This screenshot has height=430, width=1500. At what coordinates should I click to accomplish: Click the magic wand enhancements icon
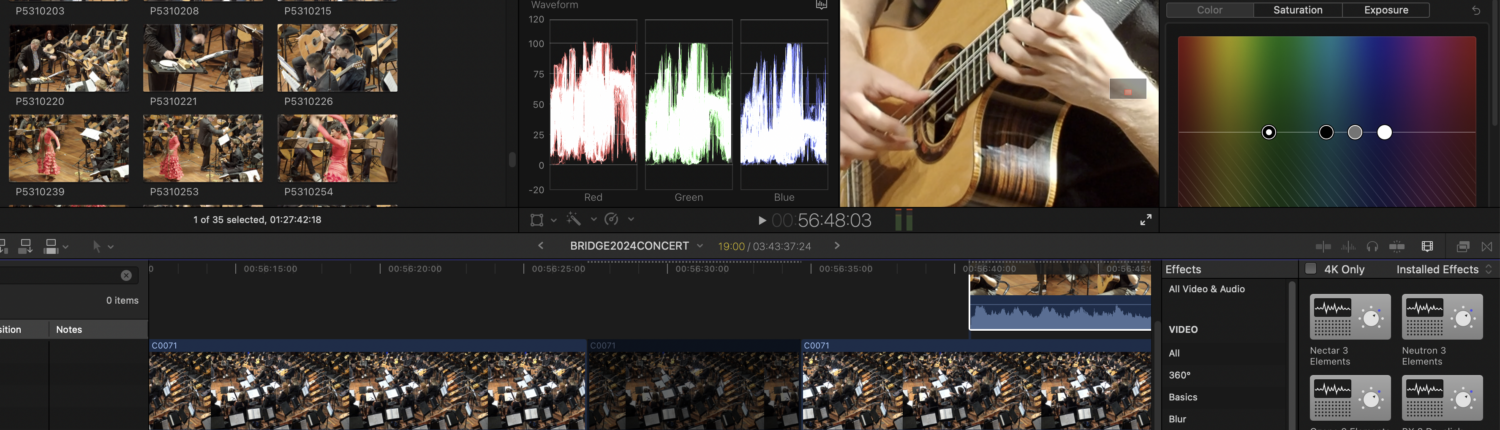[x=574, y=219]
